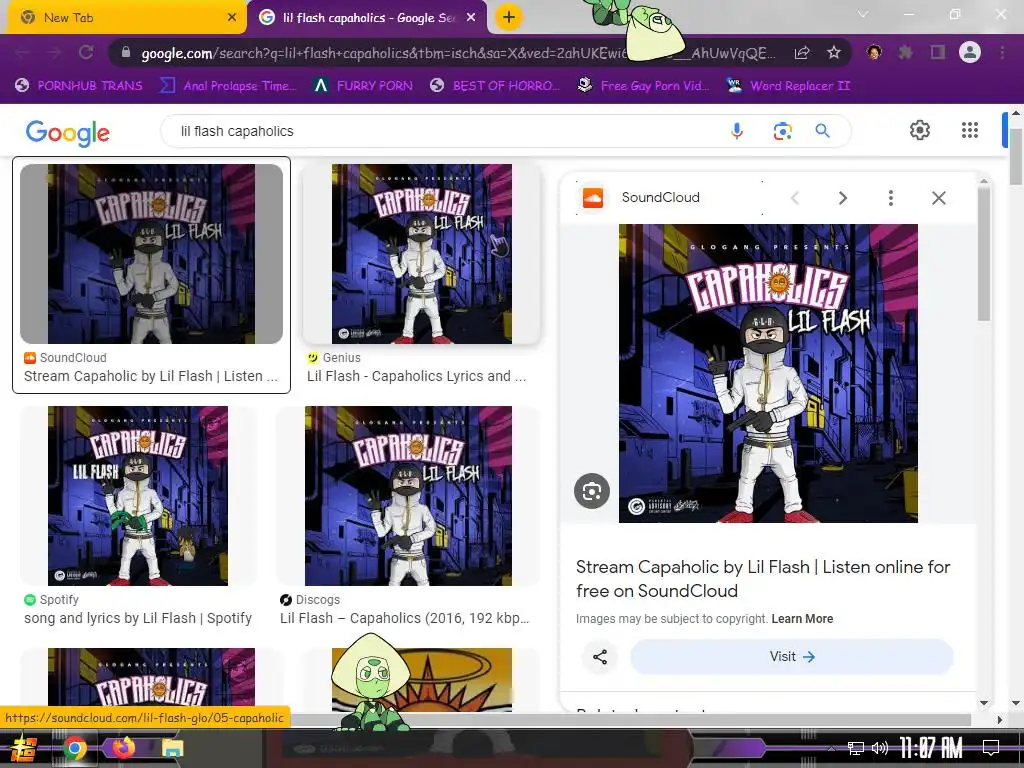
Task: Click the preview panel scrollbar thumb
Action: (x=984, y=253)
